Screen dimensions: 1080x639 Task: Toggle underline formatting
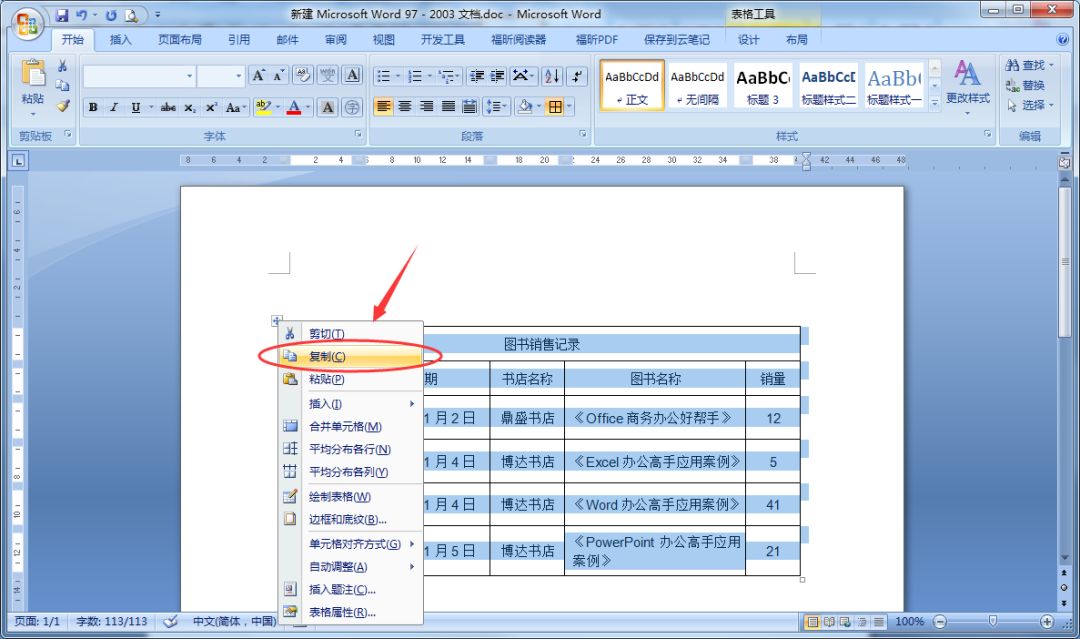point(136,107)
